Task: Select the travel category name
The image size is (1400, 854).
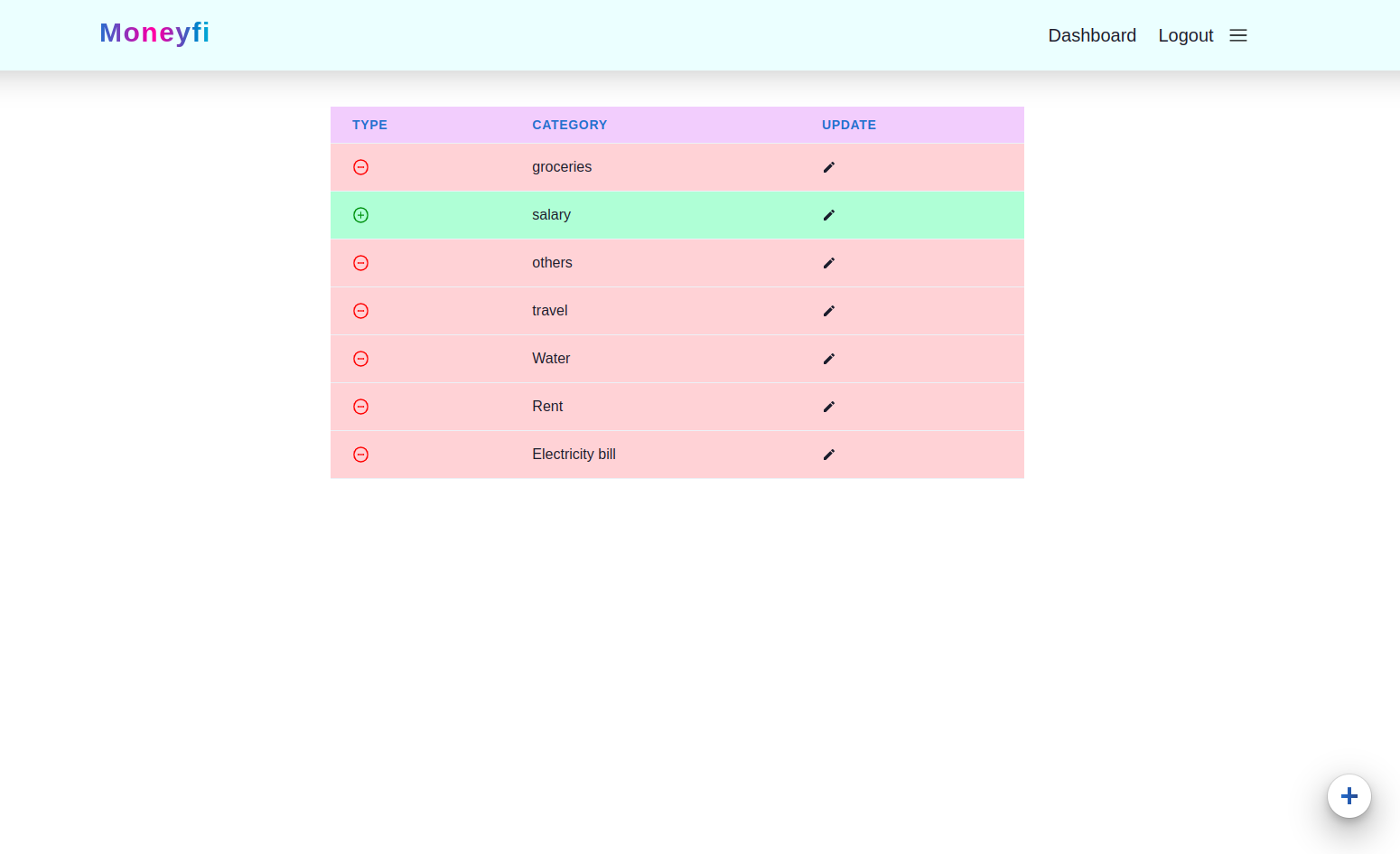Action: tap(550, 311)
